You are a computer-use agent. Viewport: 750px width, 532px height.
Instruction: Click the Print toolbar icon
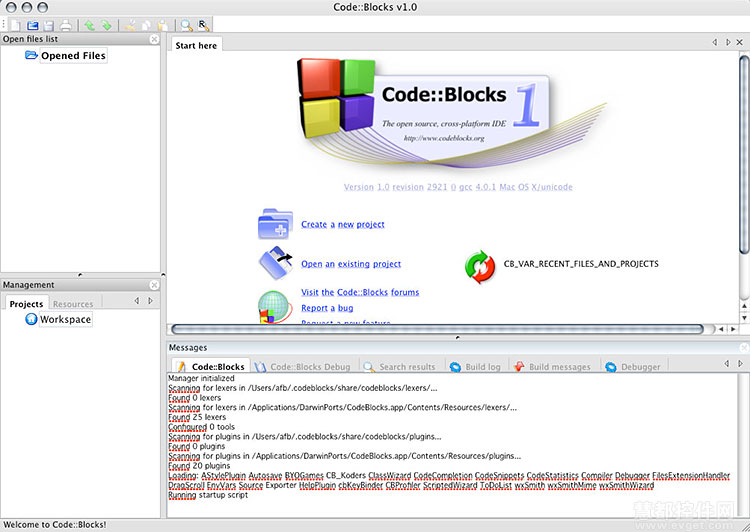click(66, 25)
